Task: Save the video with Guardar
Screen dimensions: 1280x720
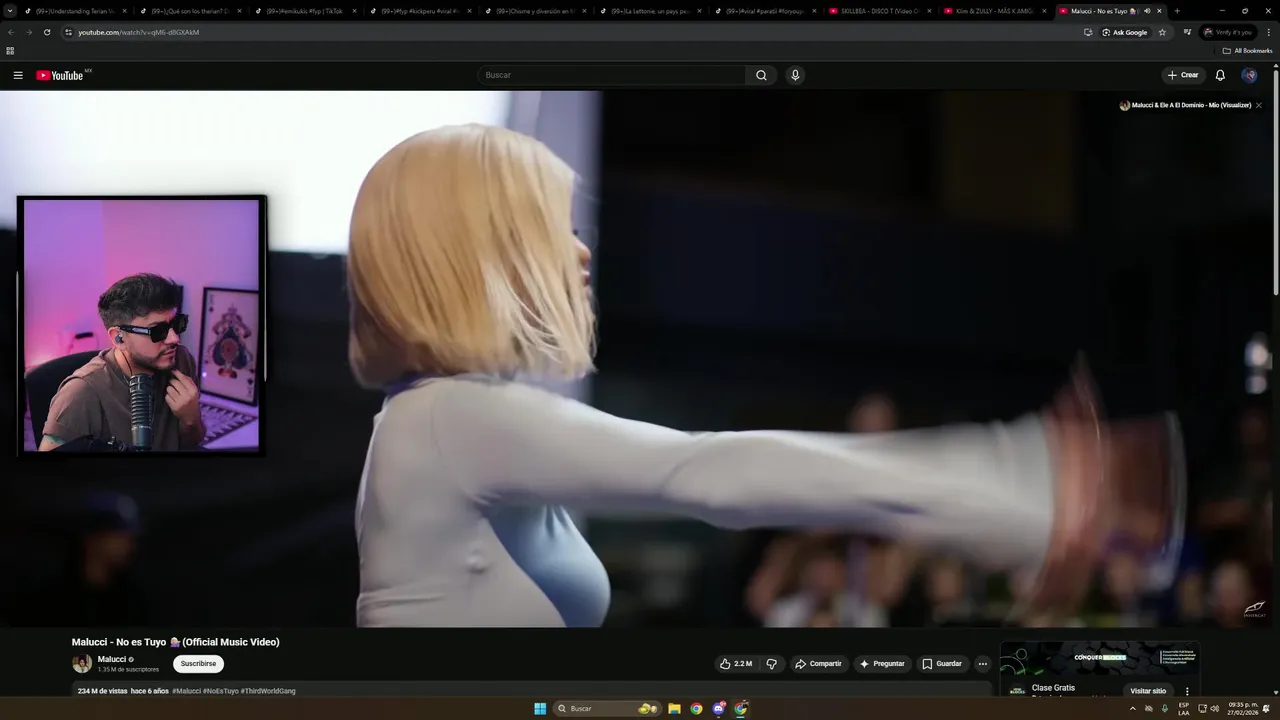Action: click(x=942, y=664)
